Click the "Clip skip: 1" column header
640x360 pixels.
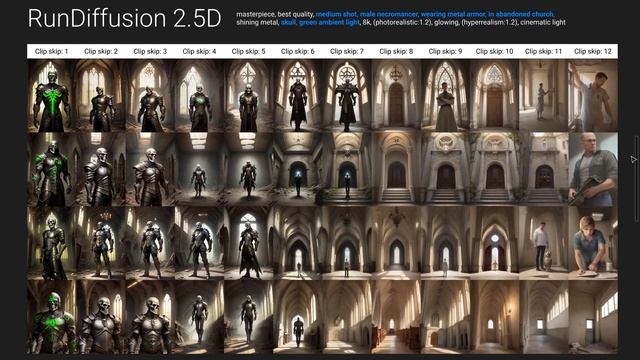tap(51, 51)
